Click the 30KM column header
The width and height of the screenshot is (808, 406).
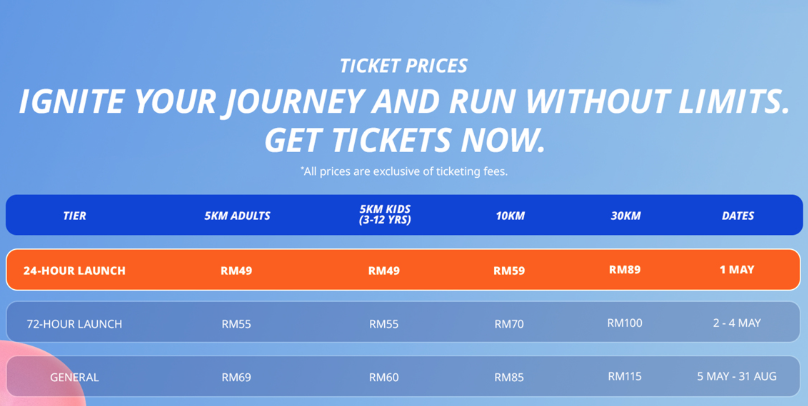[x=625, y=216]
